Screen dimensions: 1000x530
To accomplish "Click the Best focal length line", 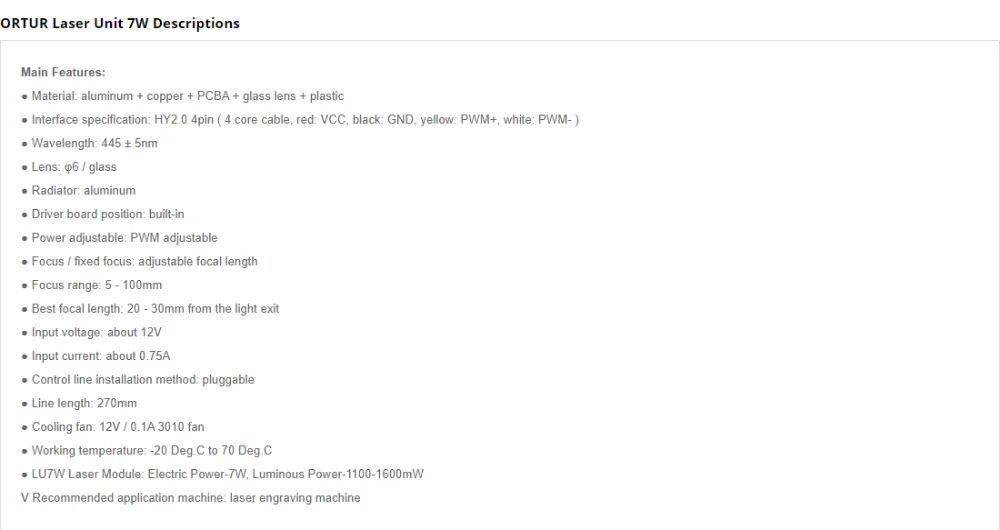I will [x=151, y=308].
